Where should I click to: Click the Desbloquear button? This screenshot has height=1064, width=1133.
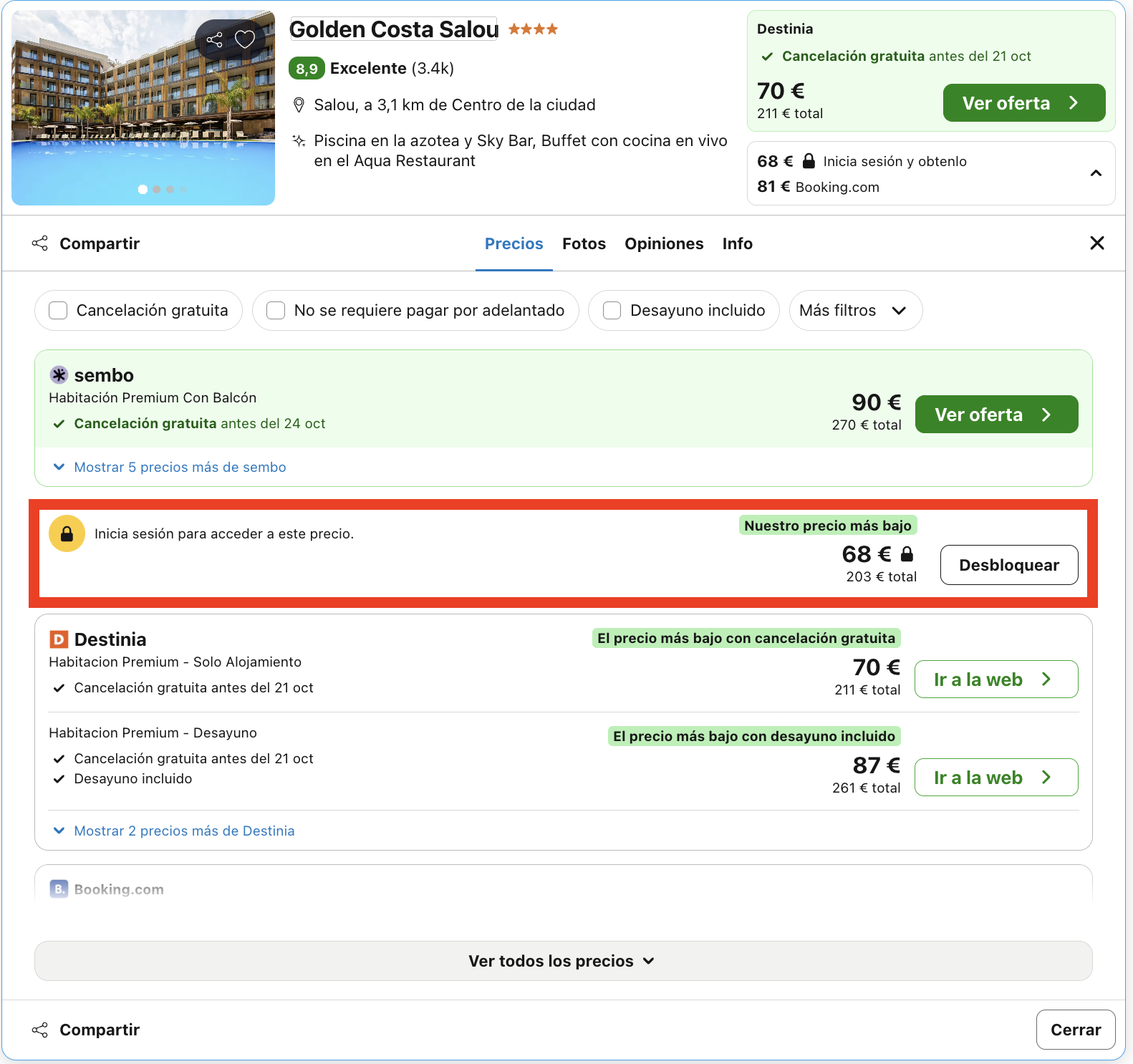point(1008,565)
